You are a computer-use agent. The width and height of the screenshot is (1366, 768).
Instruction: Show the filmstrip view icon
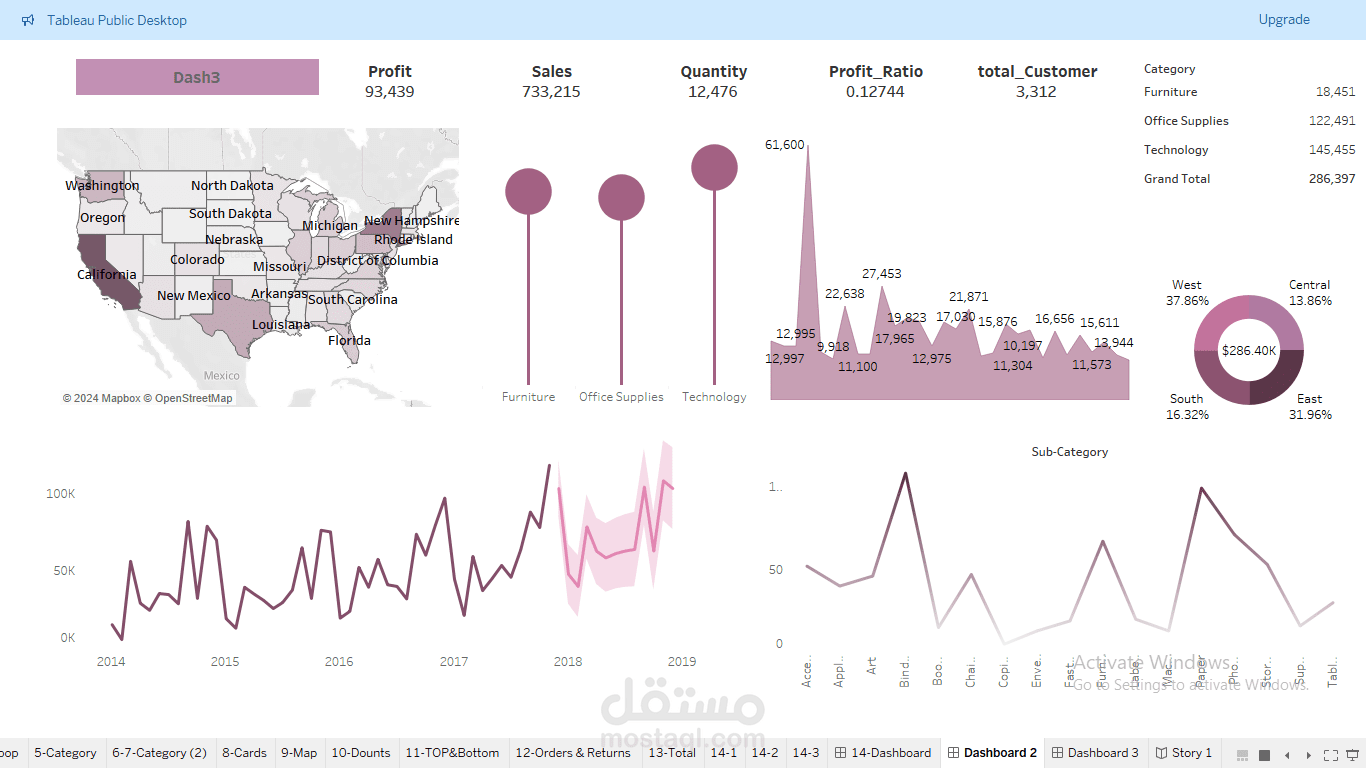tap(1242, 754)
